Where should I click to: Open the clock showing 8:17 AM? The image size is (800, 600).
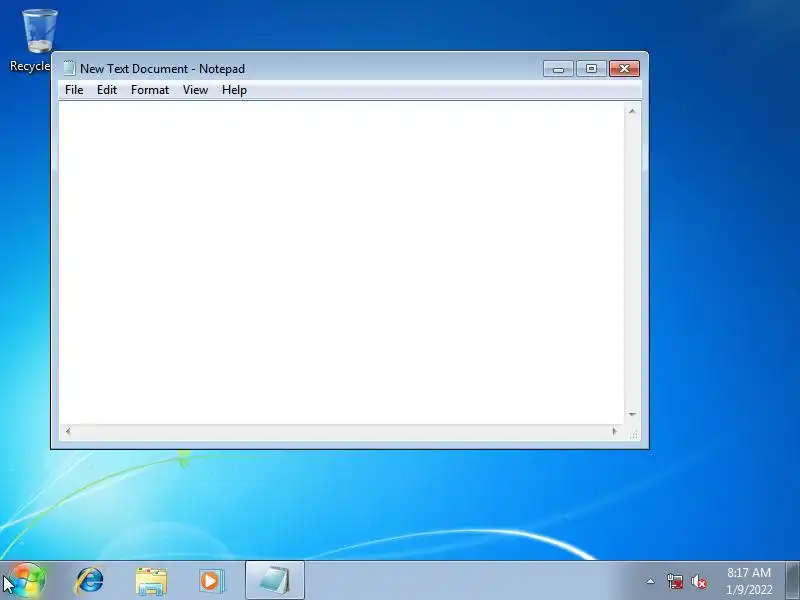tap(748, 581)
